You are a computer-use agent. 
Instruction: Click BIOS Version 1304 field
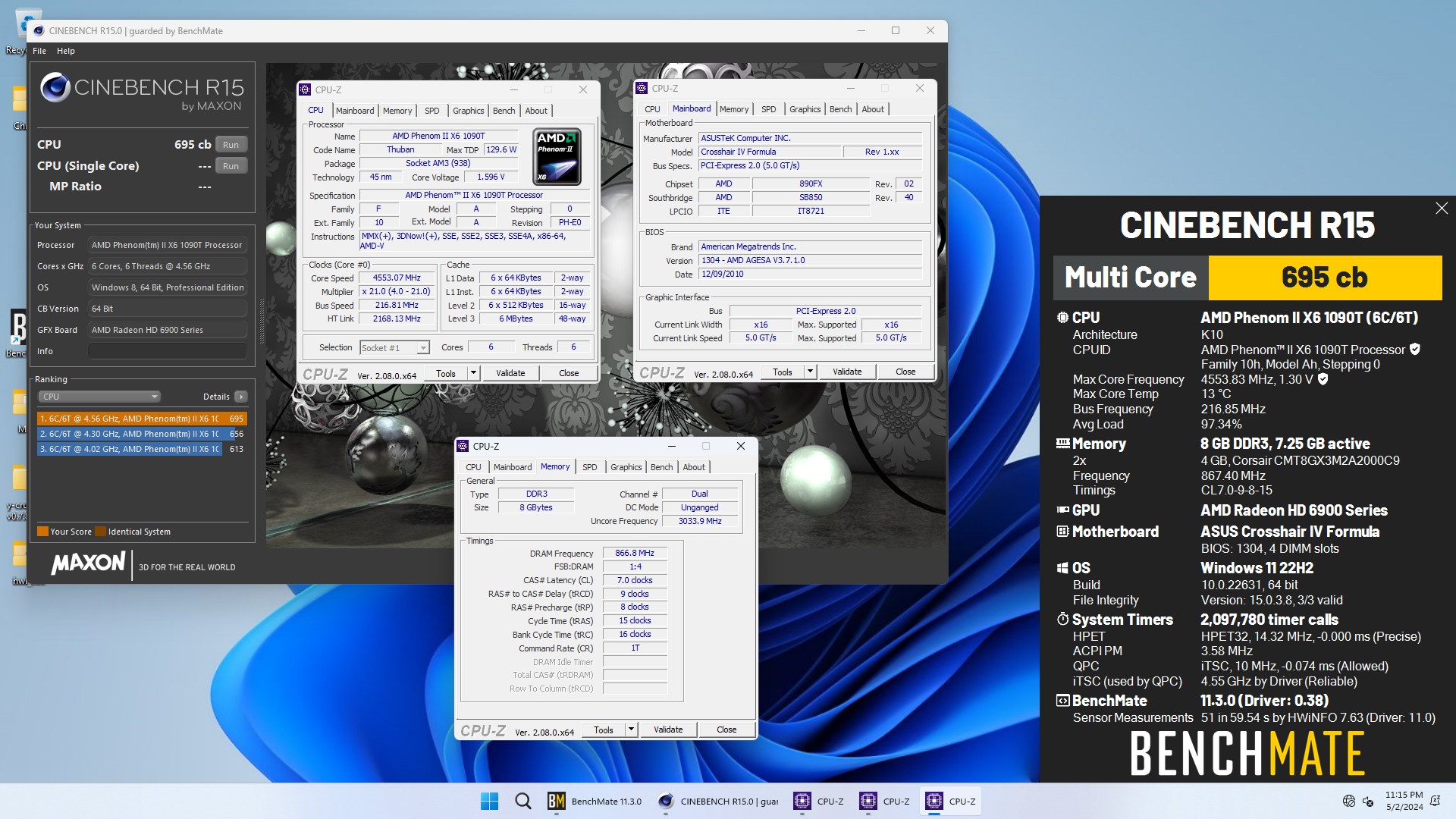click(x=810, y=260)
